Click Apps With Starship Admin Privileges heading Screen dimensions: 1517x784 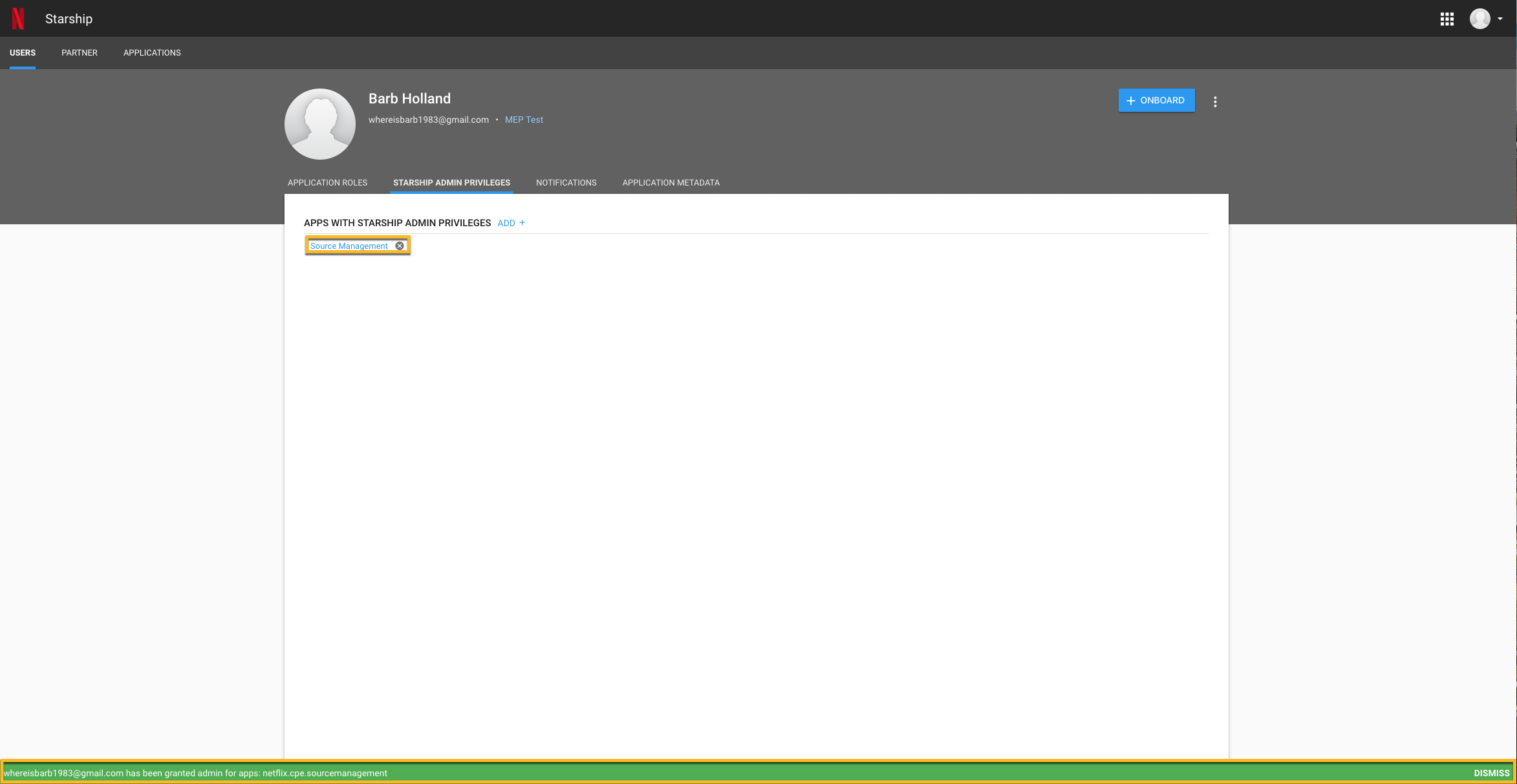point(397,223)
